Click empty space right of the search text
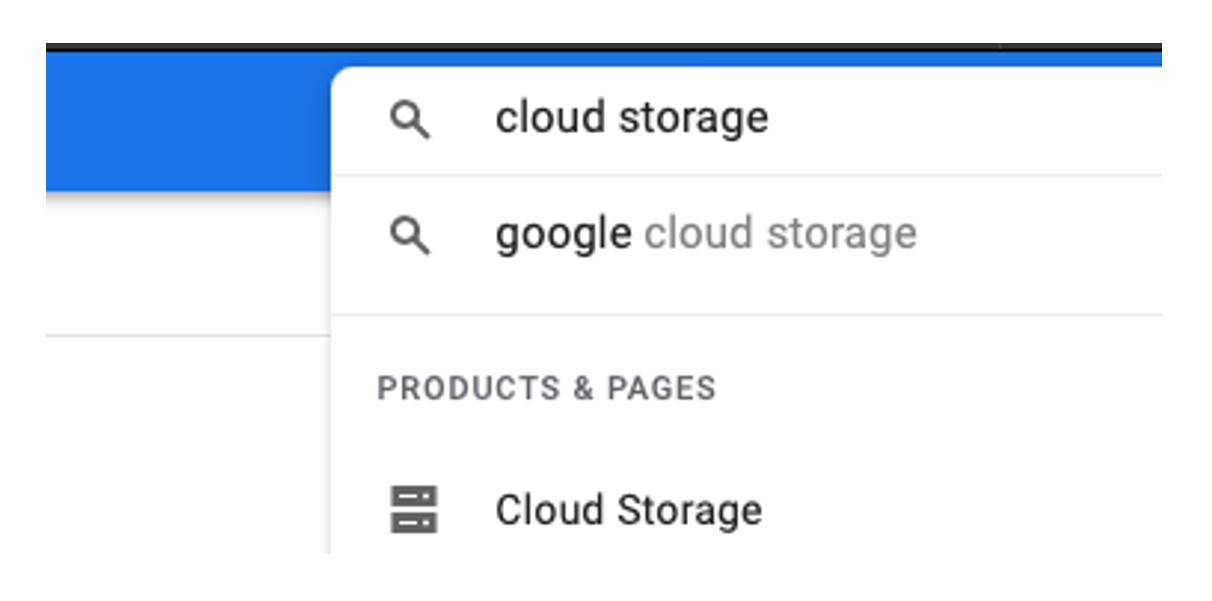Screen dimensions: 1212x601 960,119
